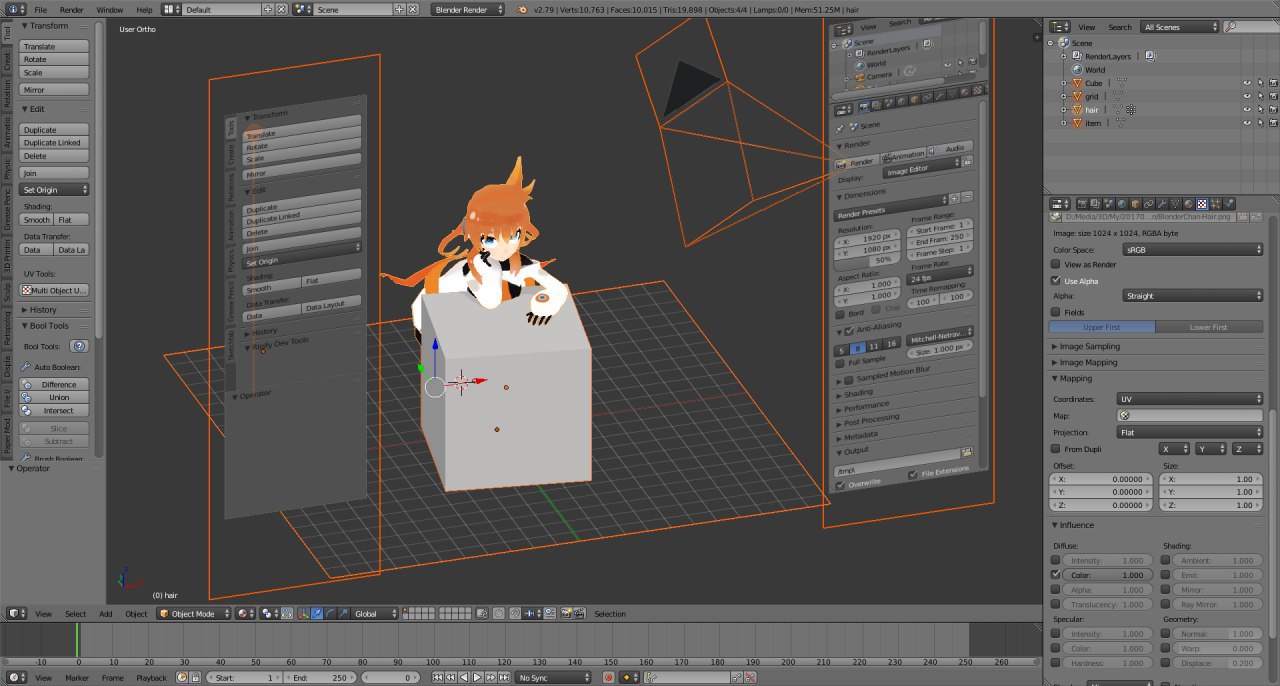This screenshot has width=1280, height=686.
Task: Open the Render Layers properties tab icon
Action: (x=1094, y=204)
